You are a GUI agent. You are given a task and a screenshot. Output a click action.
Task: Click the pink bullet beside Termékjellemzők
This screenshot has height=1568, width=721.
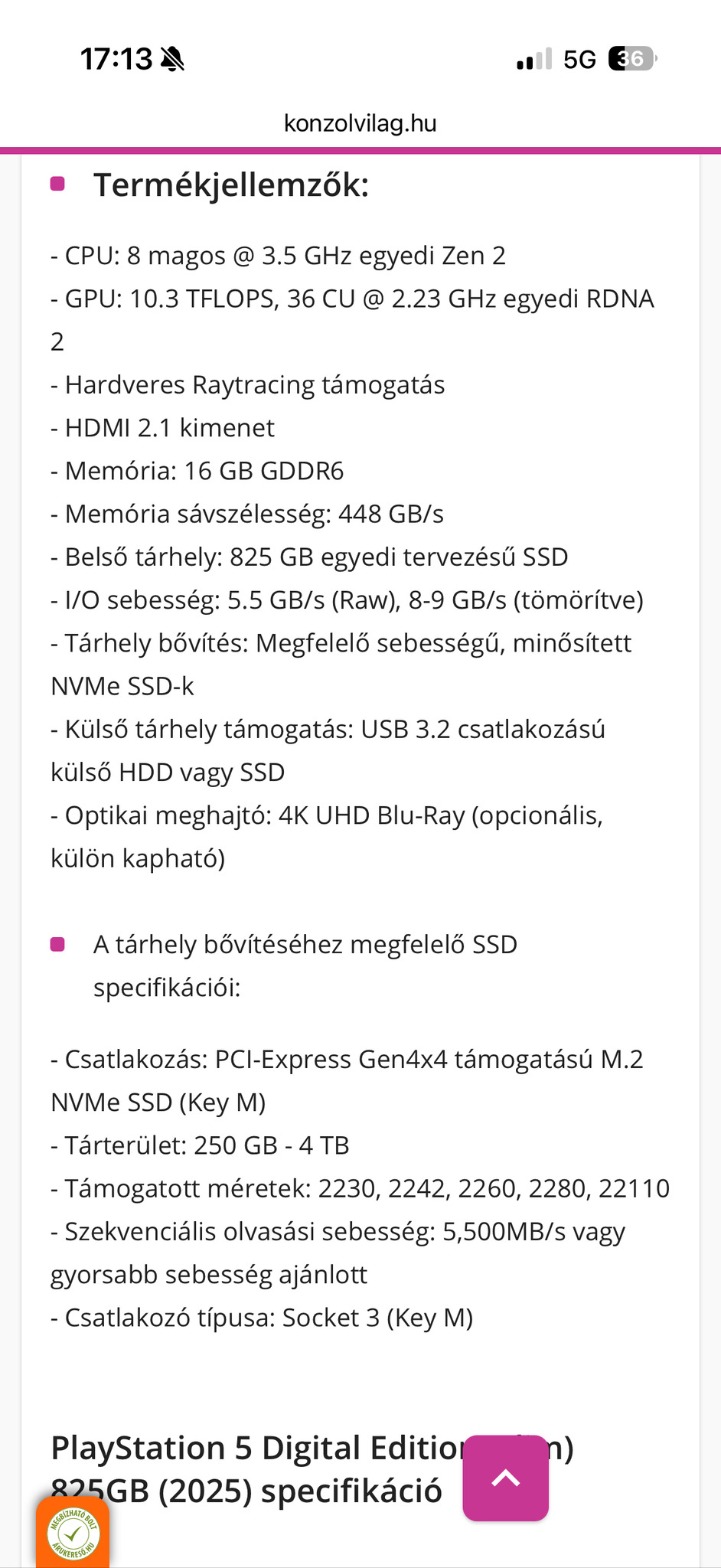[57, 184]
